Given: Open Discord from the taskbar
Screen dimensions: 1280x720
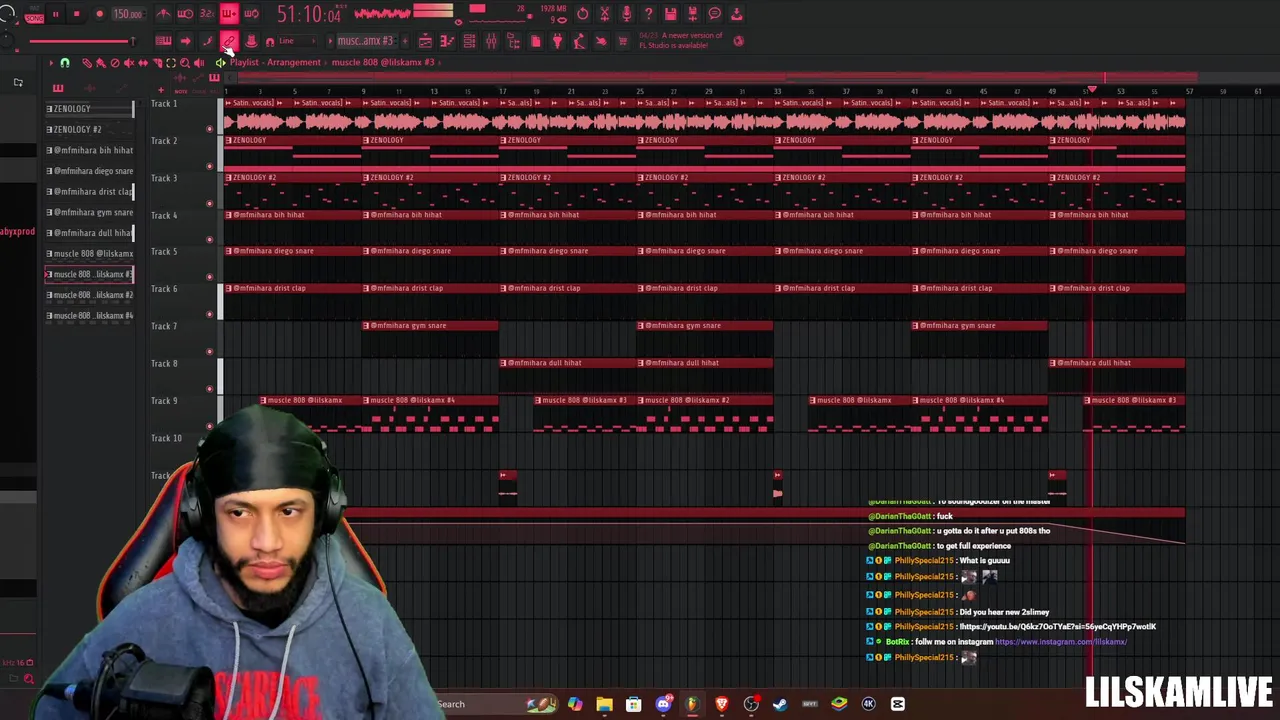Looking at the screenshot, I should [x=663, y=704].
